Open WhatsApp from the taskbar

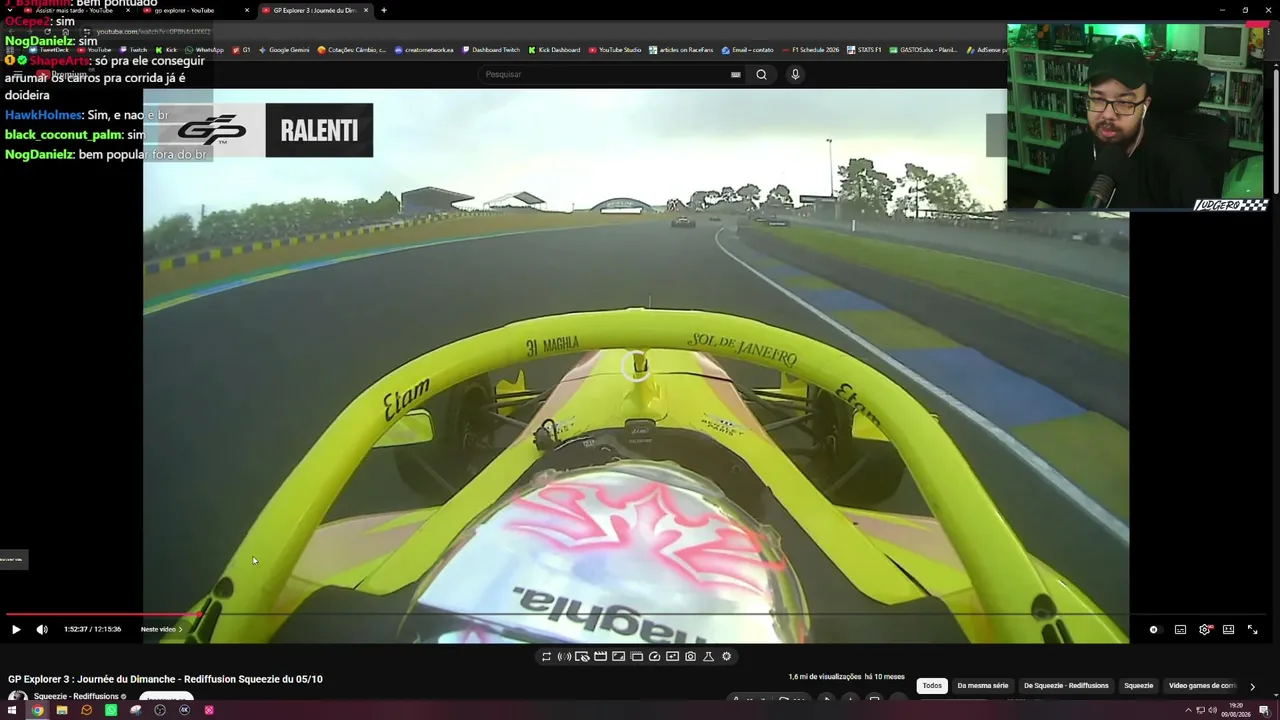tap(111, 710)
